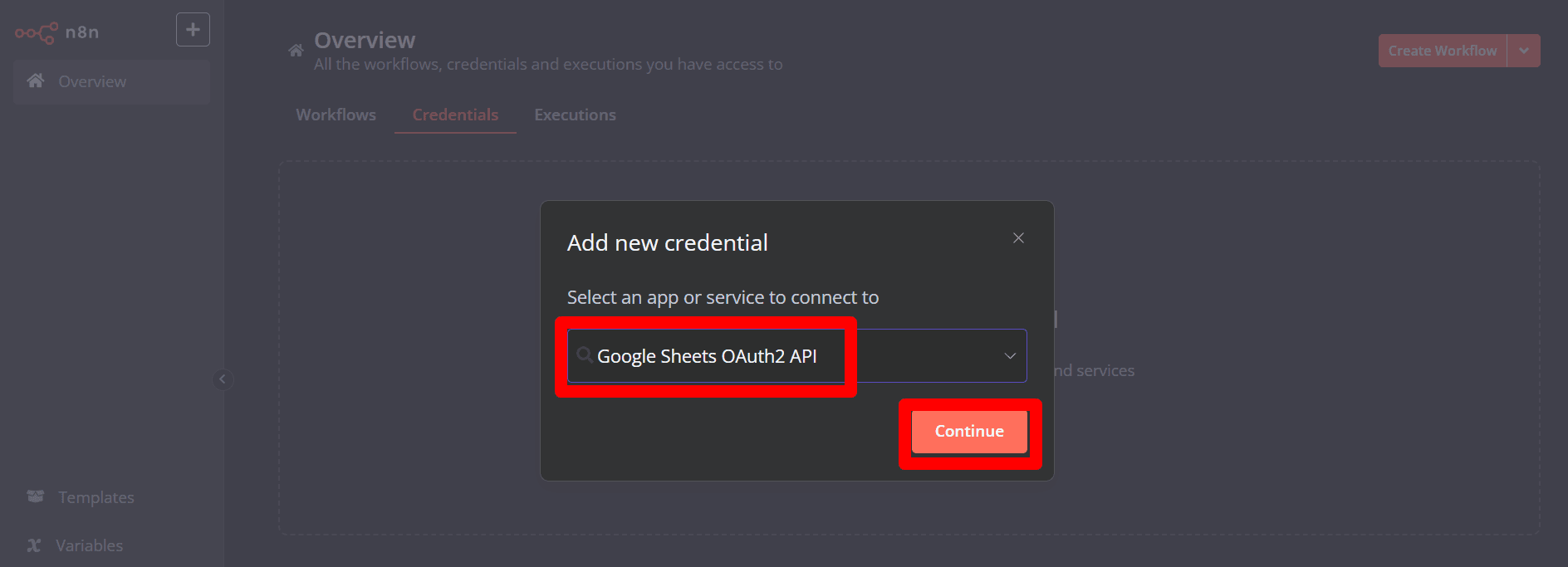Expand the Create Workflow dropdown arrow
1568x567 pixels.
[1524, 51]
